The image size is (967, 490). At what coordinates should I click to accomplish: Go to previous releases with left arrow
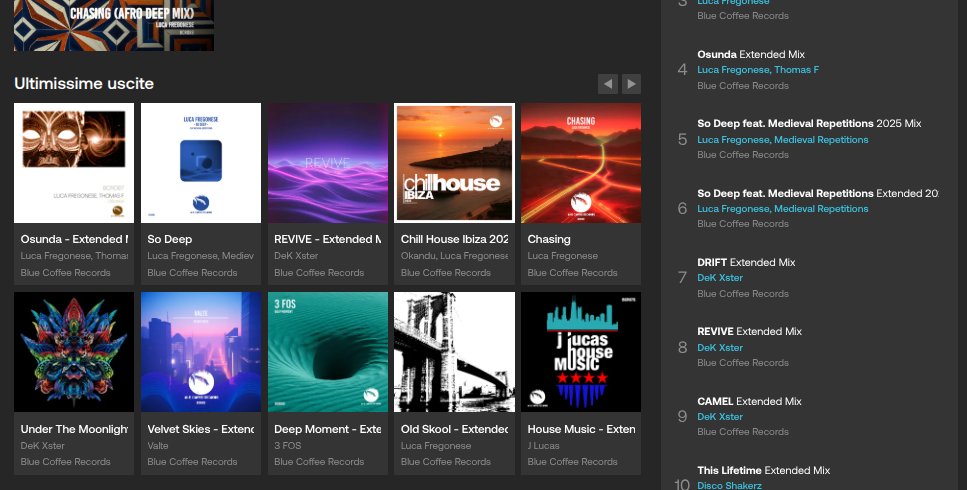(607, 84)
